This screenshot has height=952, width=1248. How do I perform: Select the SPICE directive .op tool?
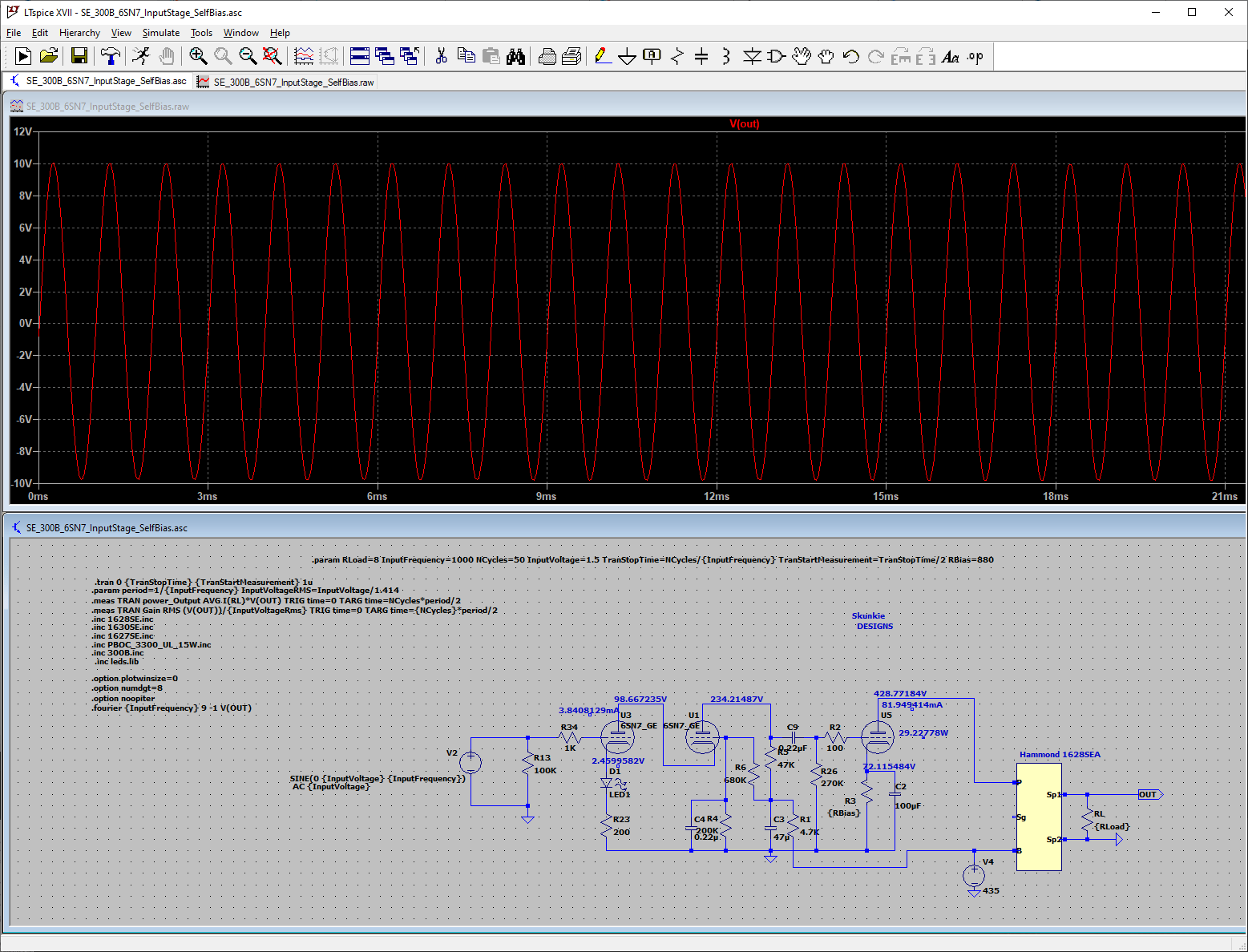coord(975,56)
